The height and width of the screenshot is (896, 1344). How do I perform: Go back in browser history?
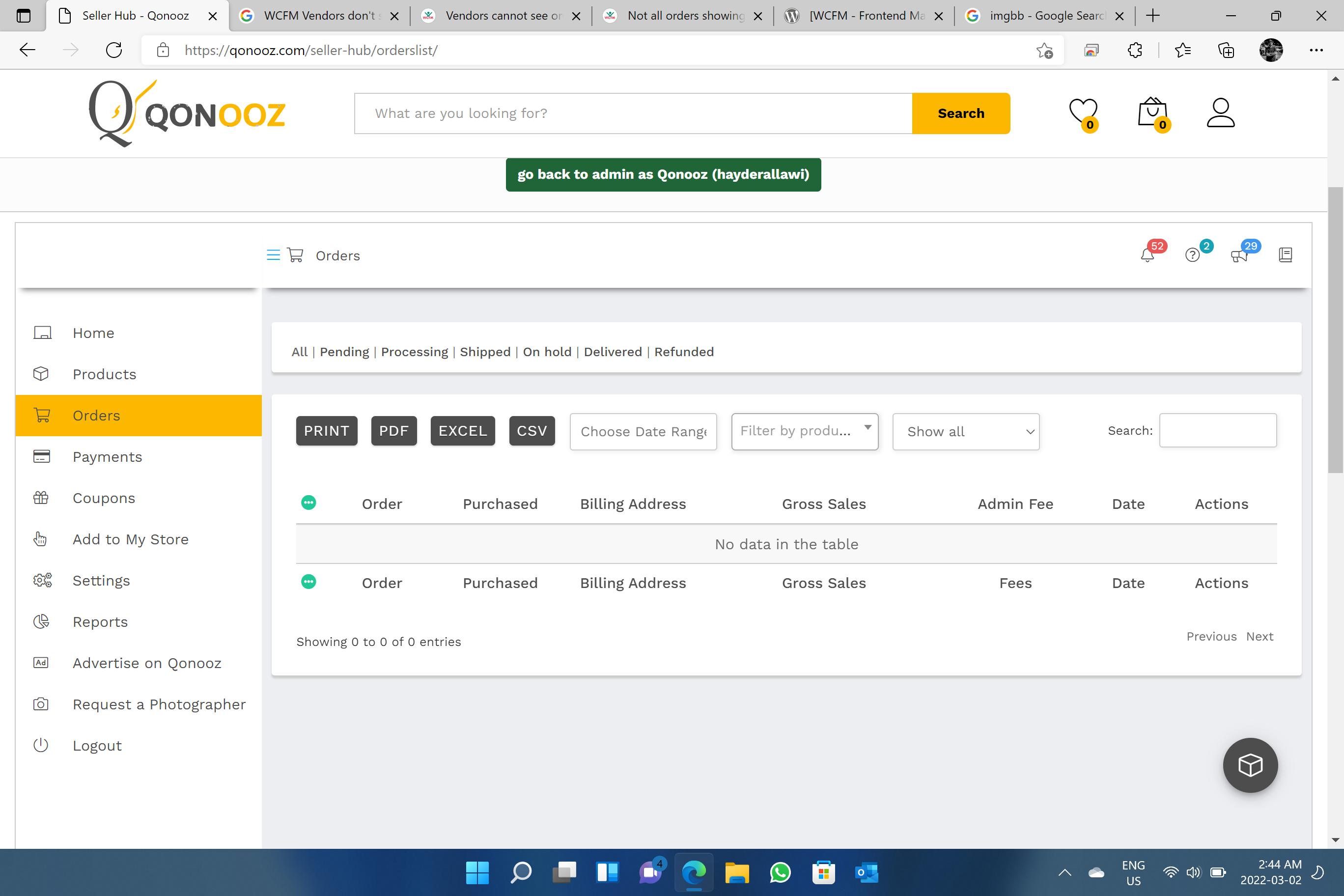pos(28,50)
